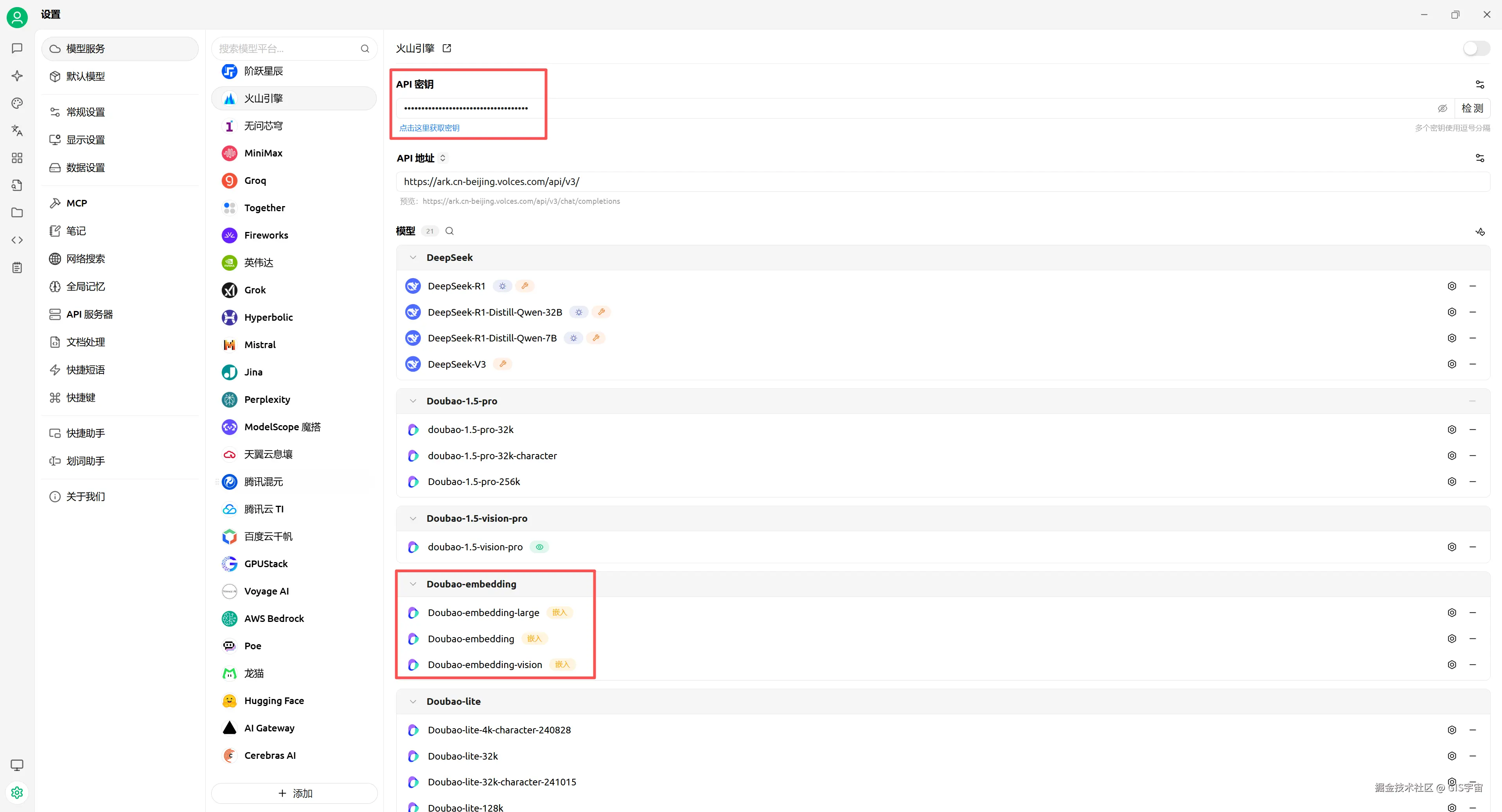Click the palette icon in left sidebar
The width and height of the screenshot is (1502, 812).
tap(17, 103)
